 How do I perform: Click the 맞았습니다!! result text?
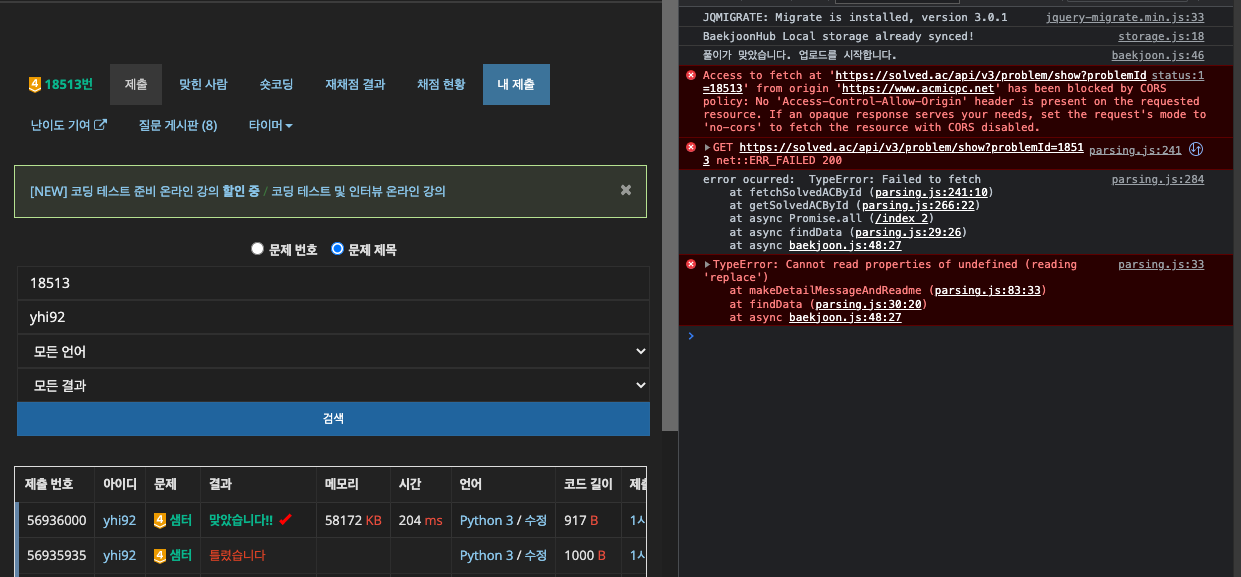click(241, 520)
